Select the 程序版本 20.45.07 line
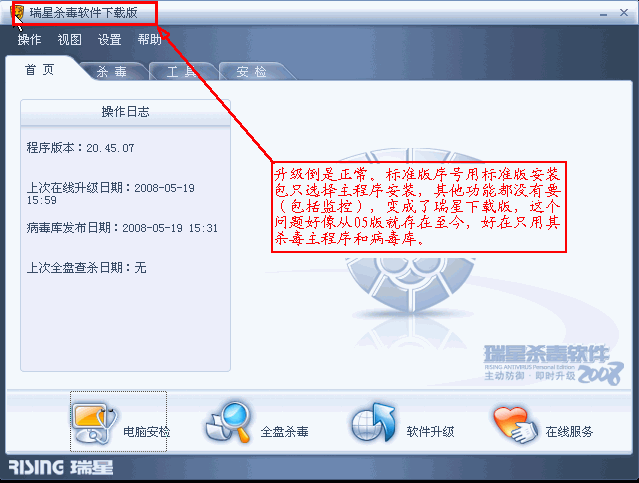This screenshot has width=639, height=483. 80,148
